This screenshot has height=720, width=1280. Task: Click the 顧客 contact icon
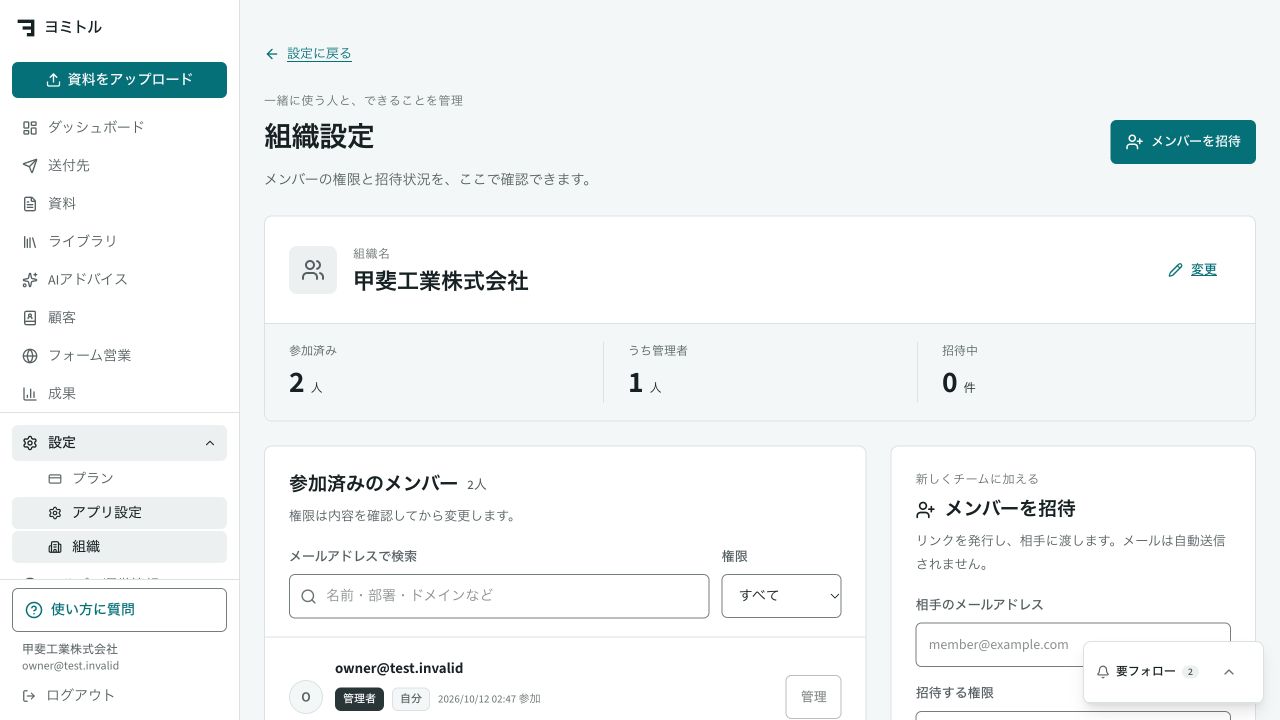(x=30, y=318)
